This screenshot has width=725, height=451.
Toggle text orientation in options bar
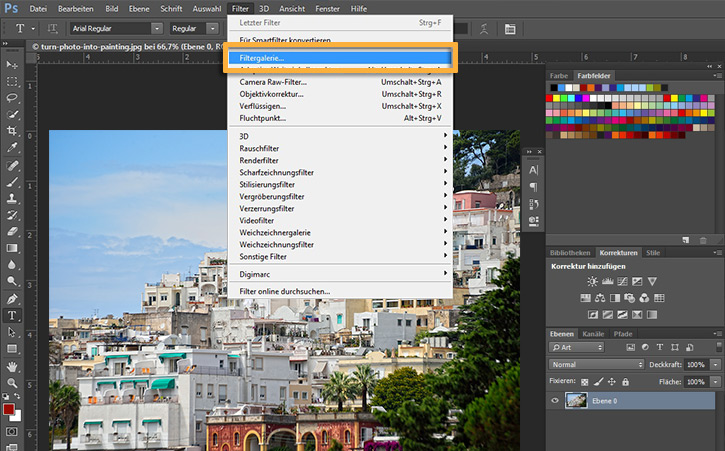(x=52, y=29)
